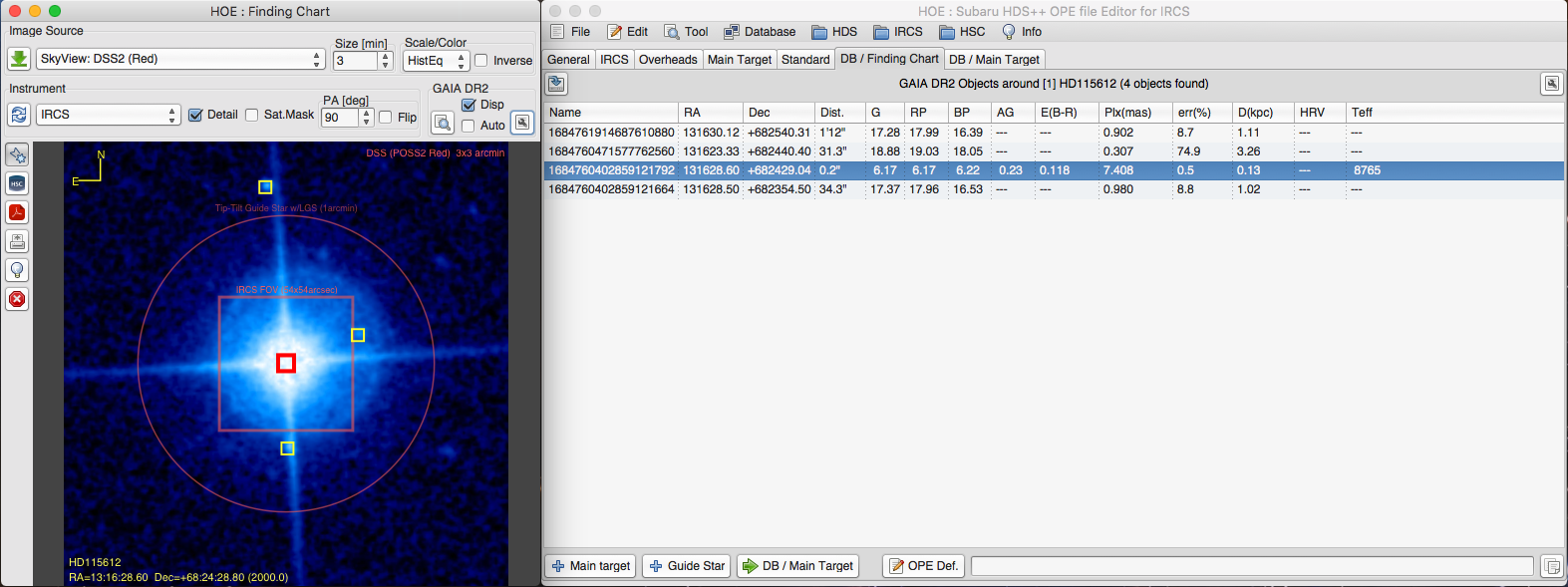Image resolution: width=1568 pixels, height=587 pixels.
Task: Enable the Inverse color checkbox
Action: pos(481,61)
